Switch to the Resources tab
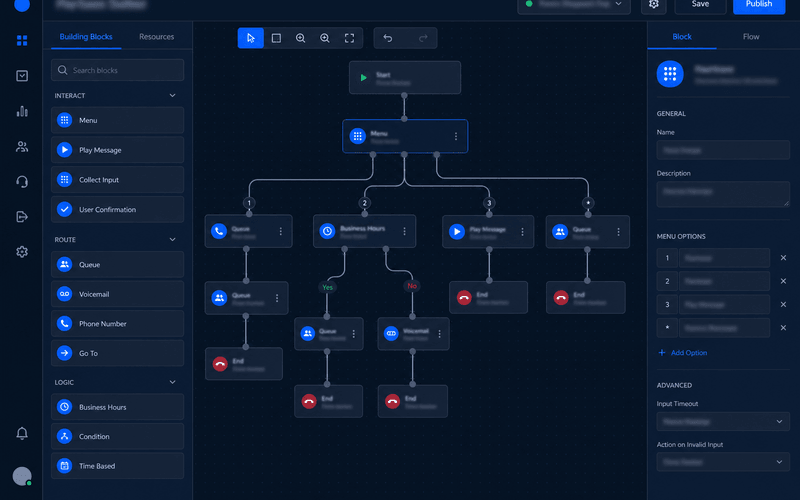 157,37
